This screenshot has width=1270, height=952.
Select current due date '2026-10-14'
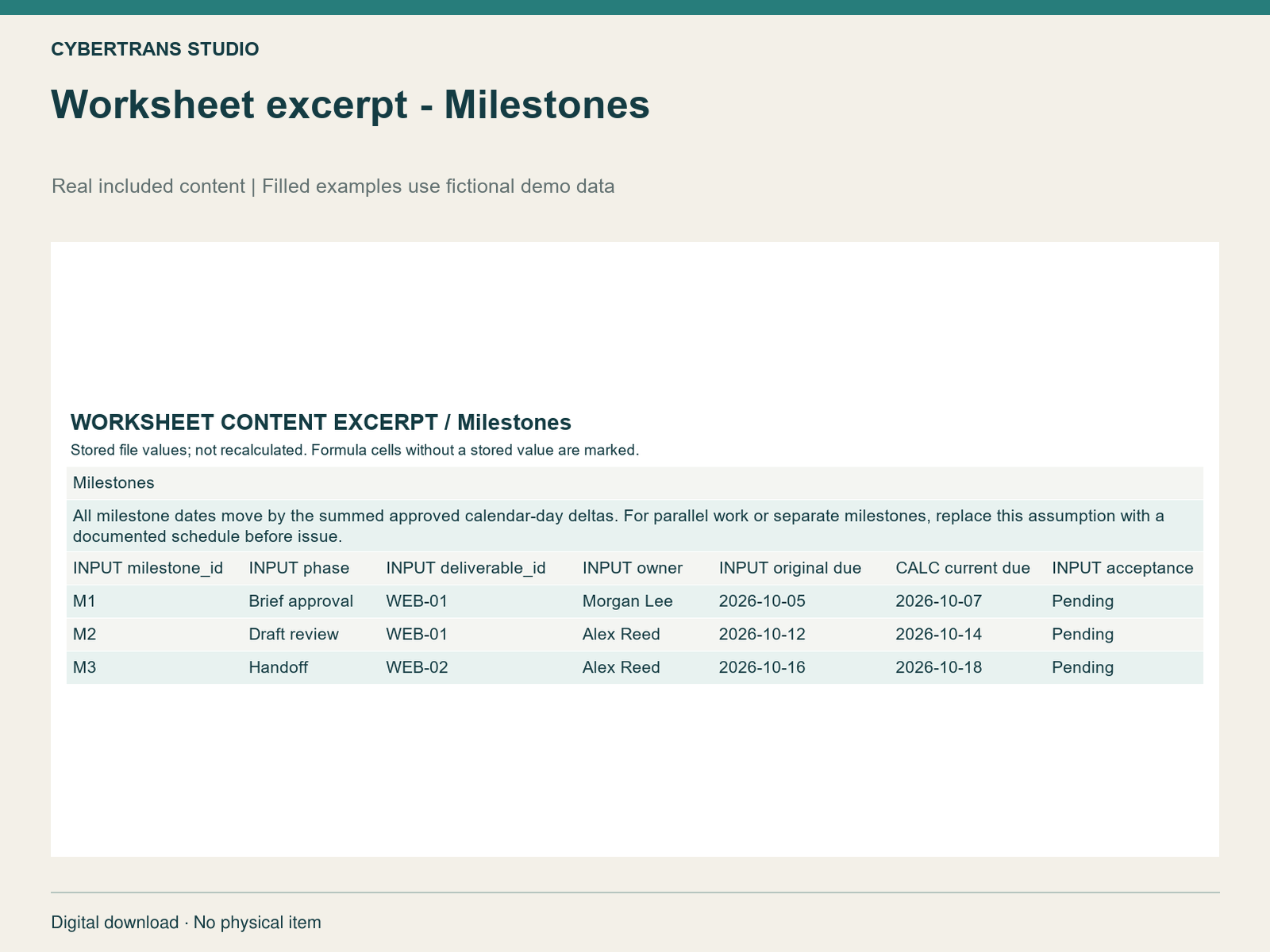[x=938, y=635]
